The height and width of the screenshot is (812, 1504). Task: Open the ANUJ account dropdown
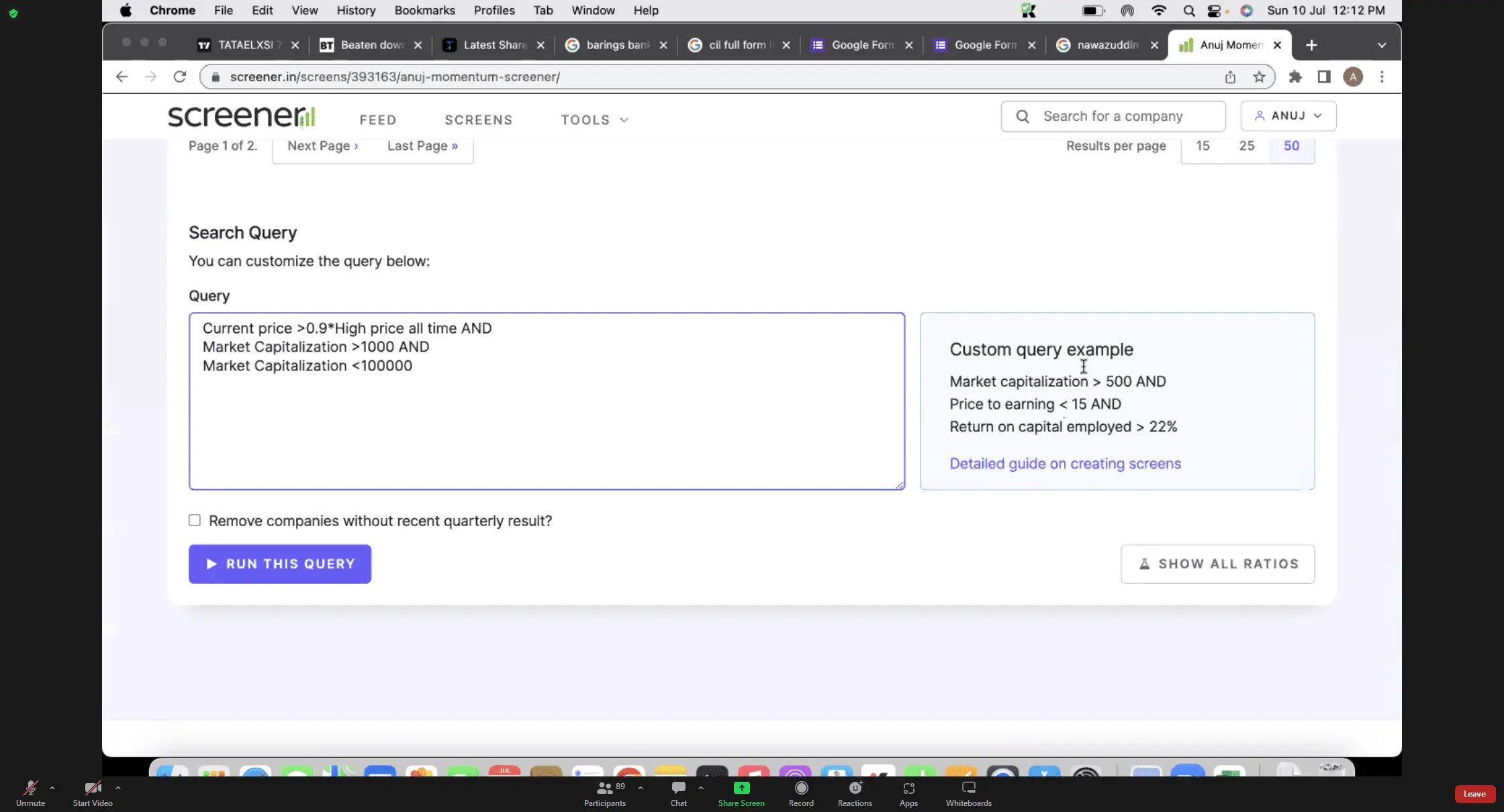[1288, 115]
